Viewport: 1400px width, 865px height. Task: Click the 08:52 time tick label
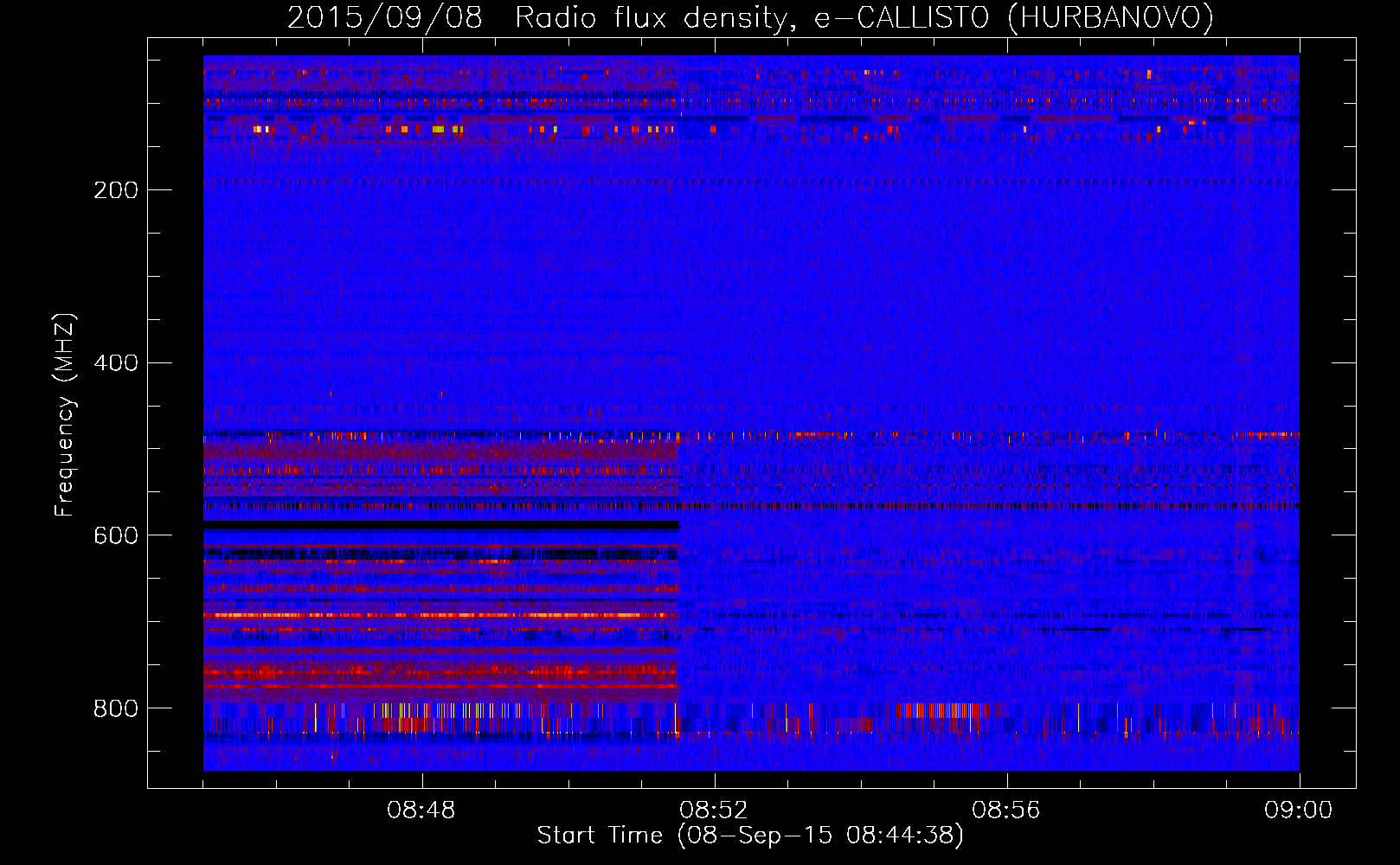pyautogui.click(x=714, y=811)
